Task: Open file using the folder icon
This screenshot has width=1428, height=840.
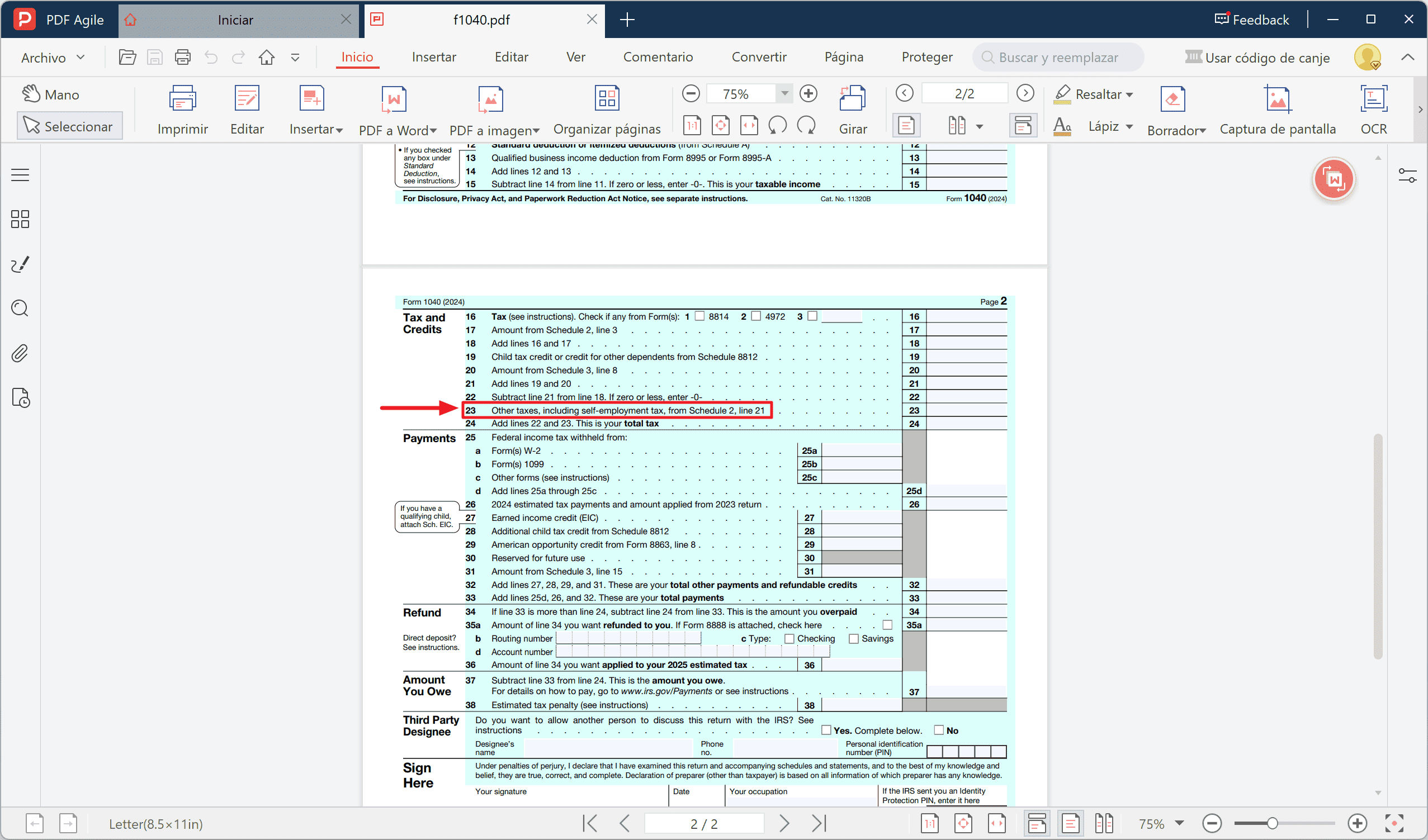Action: [127, 57]
